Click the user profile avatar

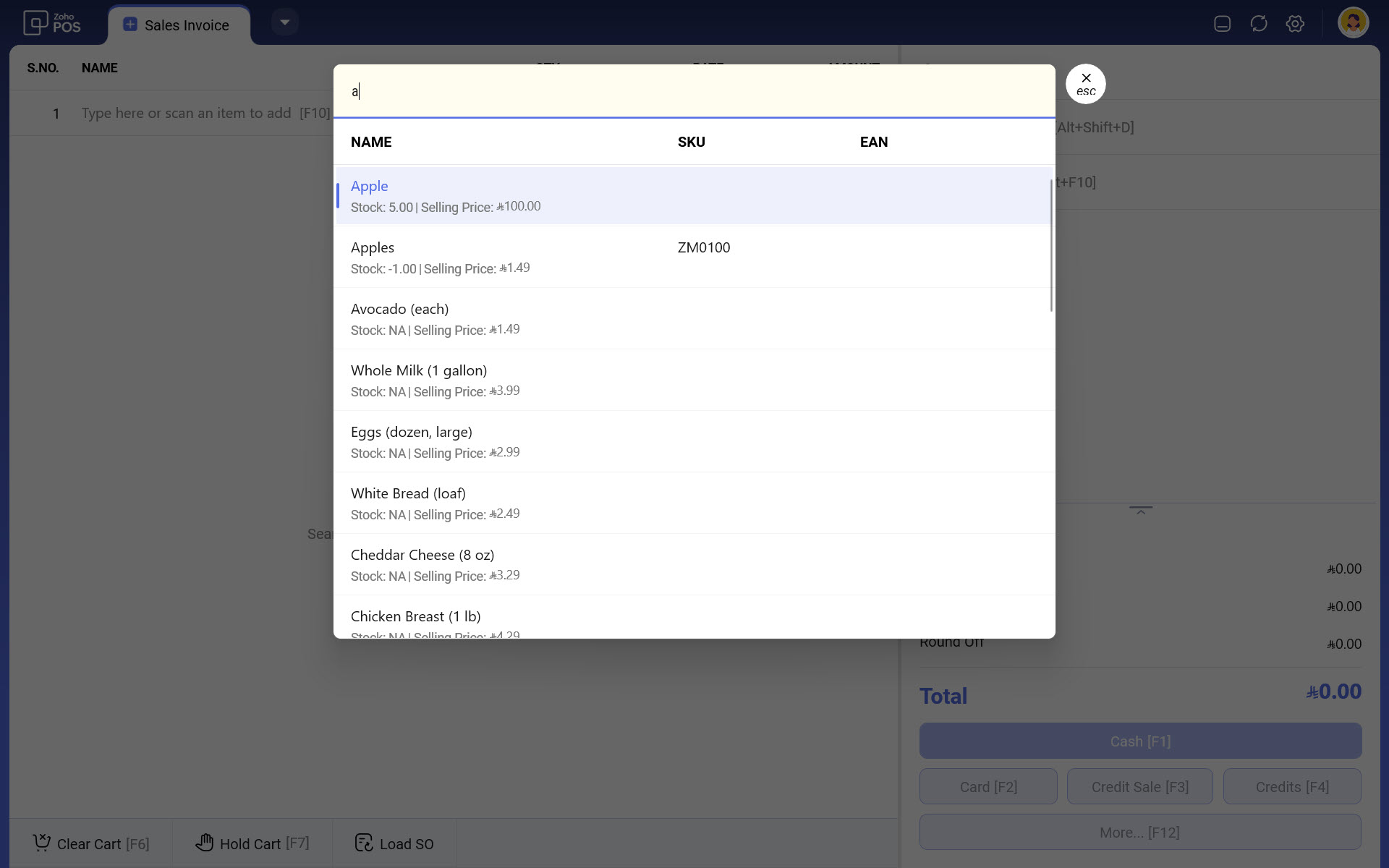pos(1353,22)
